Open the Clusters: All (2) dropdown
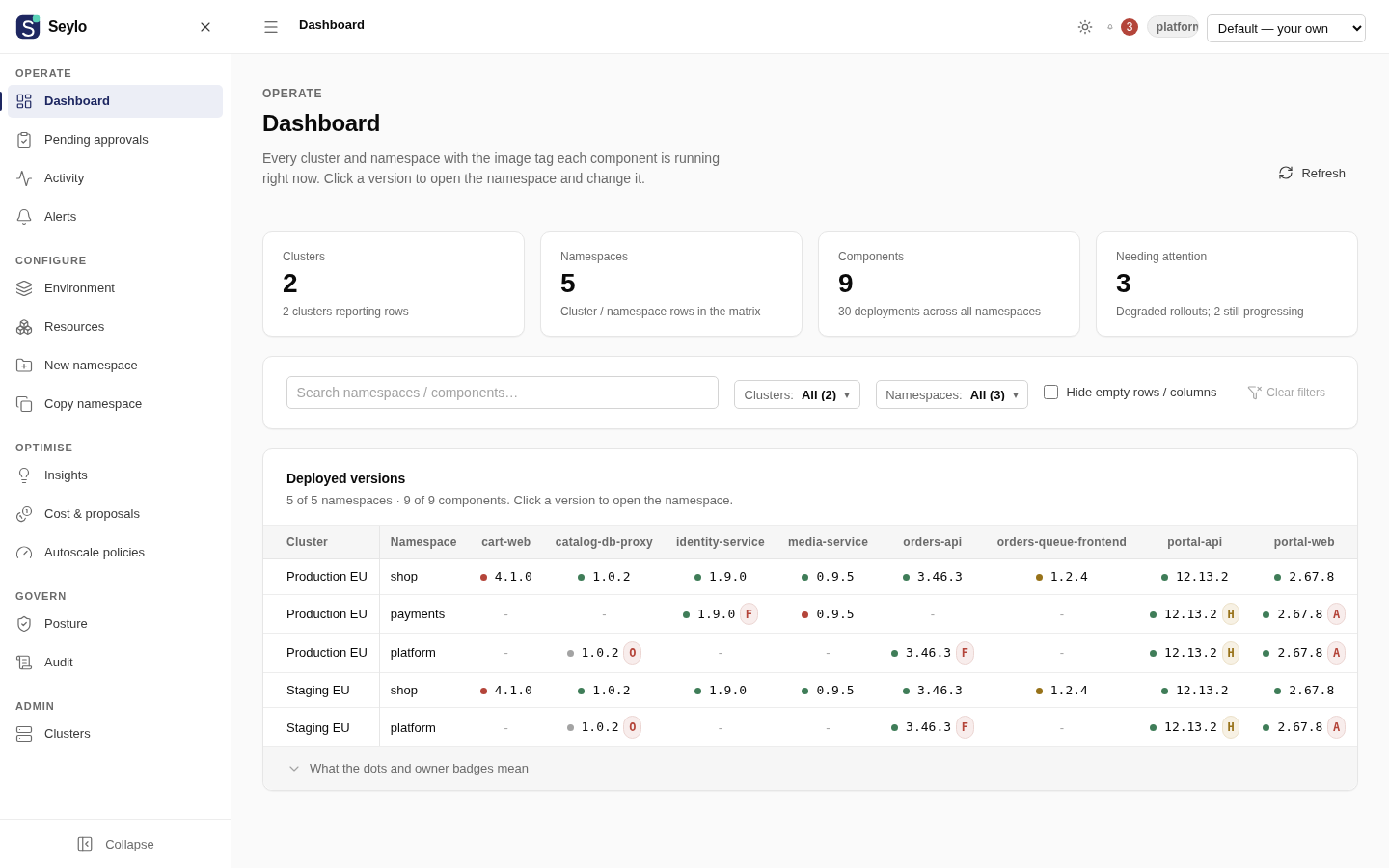This screenshot has height=868, width=1389. (x=797, y=394)
